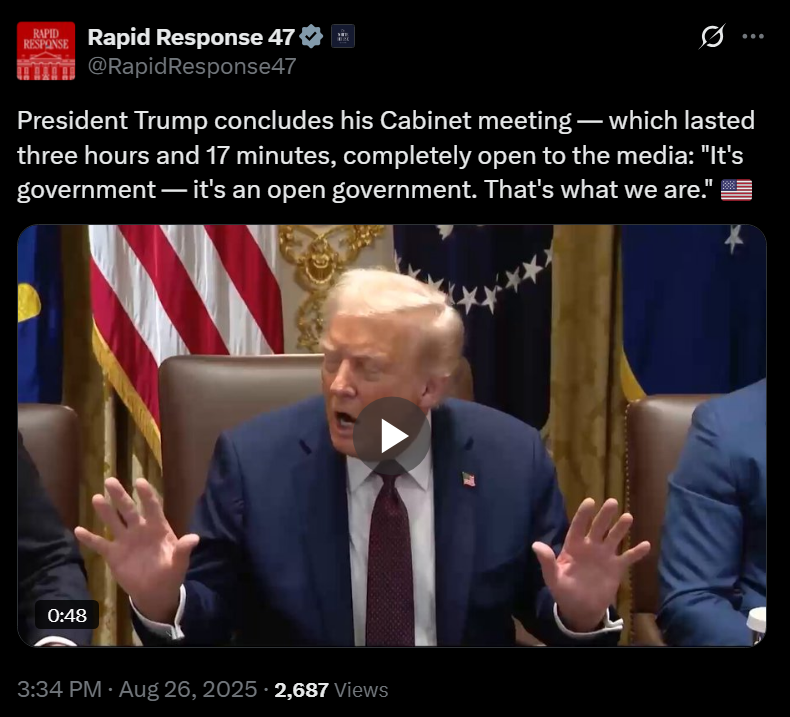Image resolution: width=790 pixels, height=717 pixels.
Task: Click the 0:48 video duration badge
Action: coord(67,615)
